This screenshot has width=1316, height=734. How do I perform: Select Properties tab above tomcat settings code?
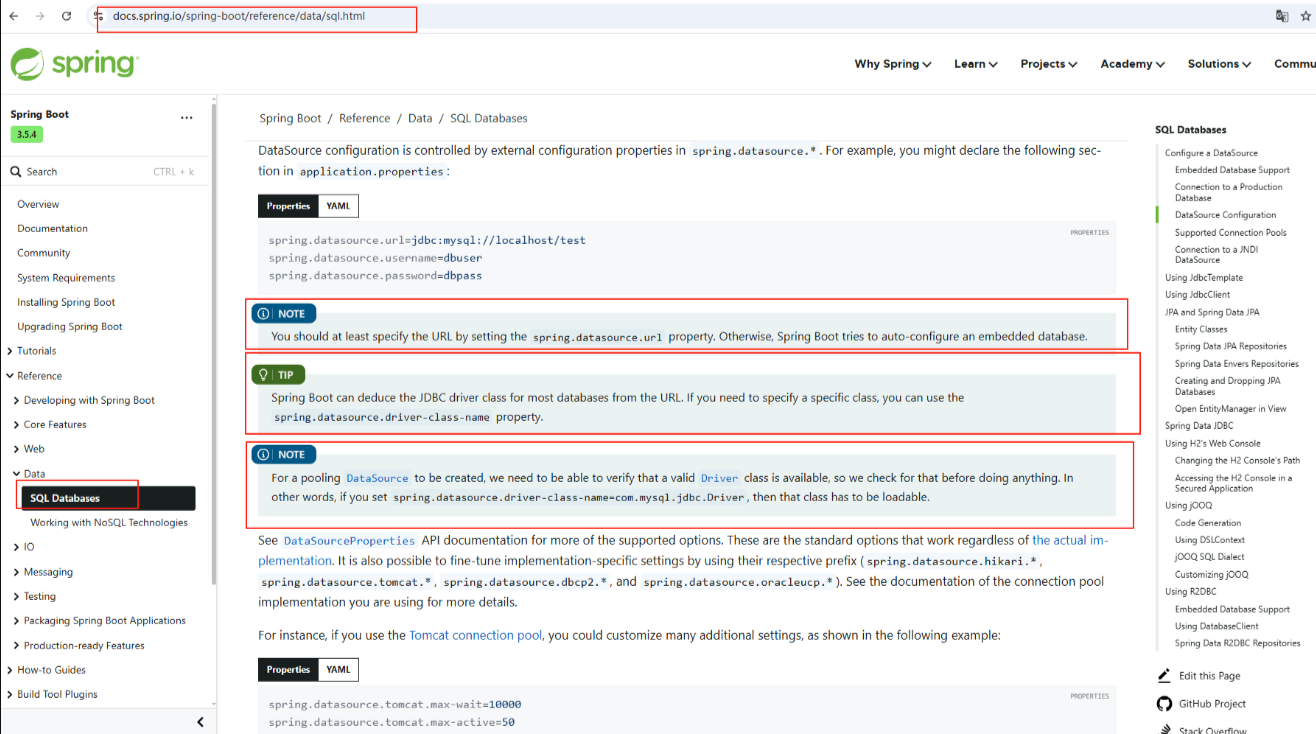[x=288, y=670]
